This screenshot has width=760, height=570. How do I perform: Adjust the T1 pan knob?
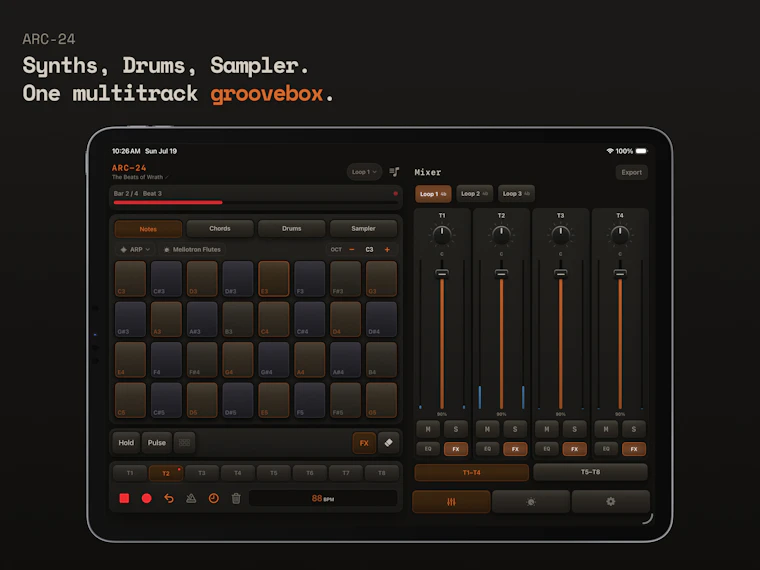442,235
